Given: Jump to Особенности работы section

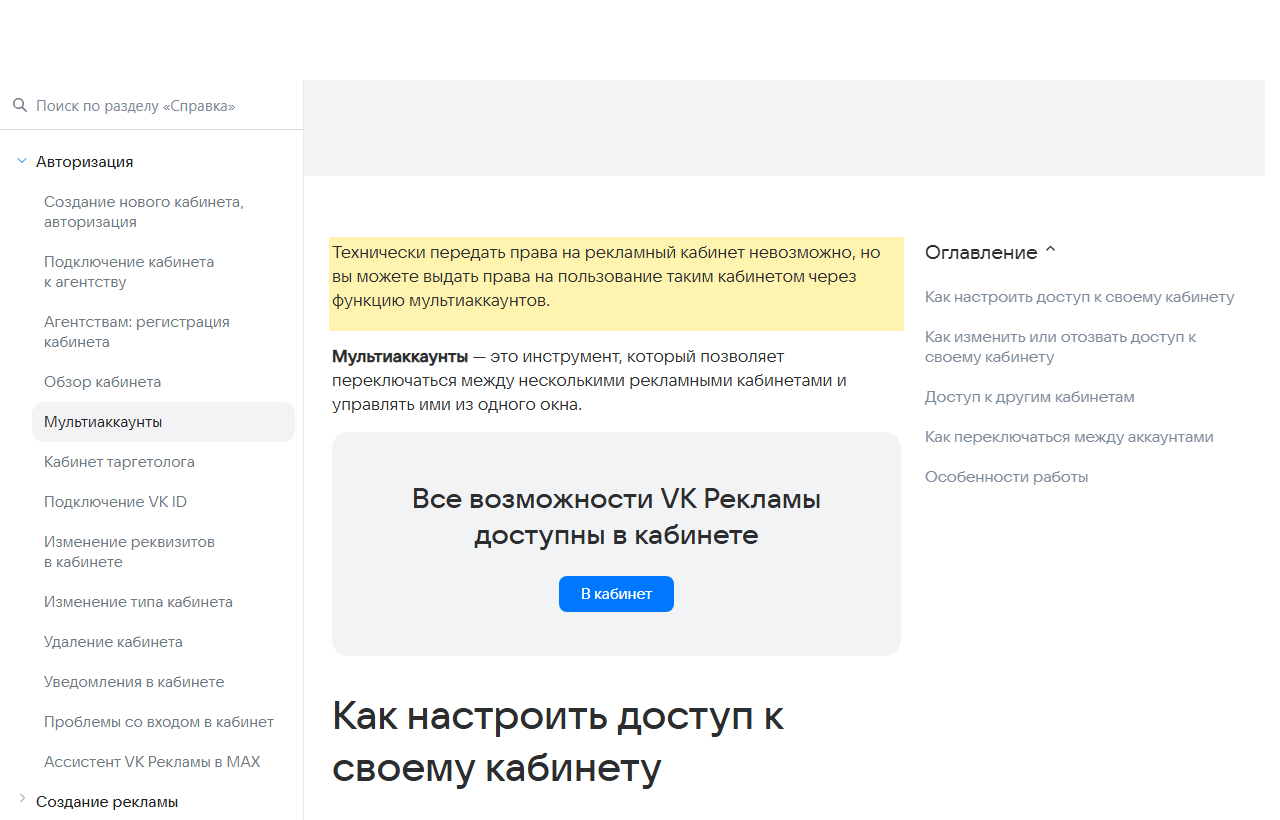Looking at the screenshot, I should [1006, 477].
